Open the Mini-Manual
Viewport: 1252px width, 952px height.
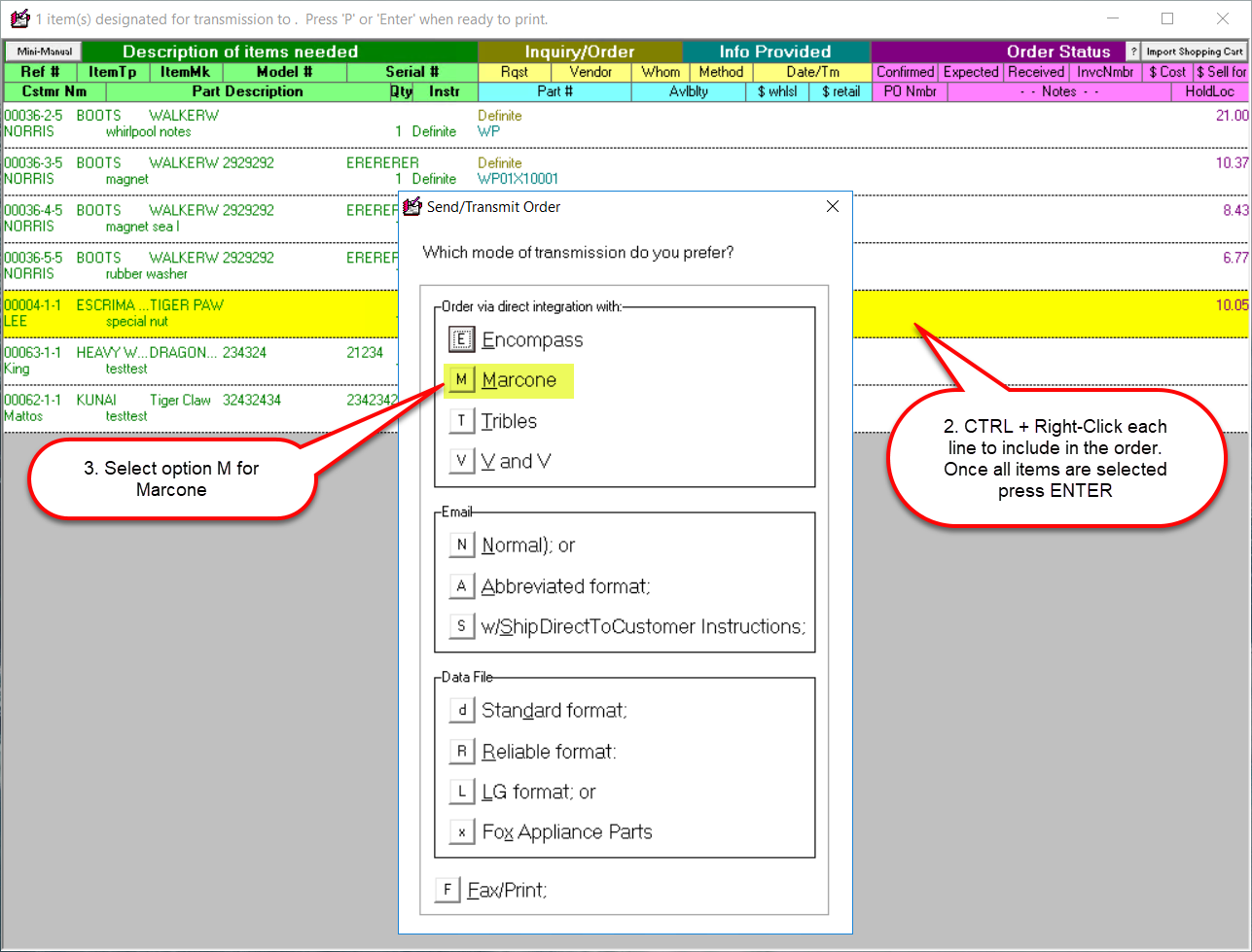click(44, 52)
